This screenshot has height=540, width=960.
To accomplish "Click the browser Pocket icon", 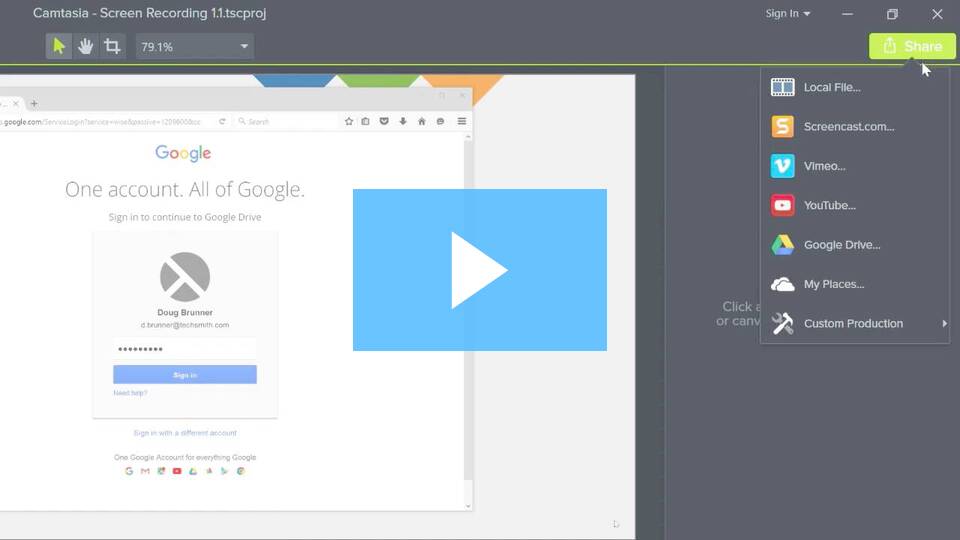I will tap(384, 121).
